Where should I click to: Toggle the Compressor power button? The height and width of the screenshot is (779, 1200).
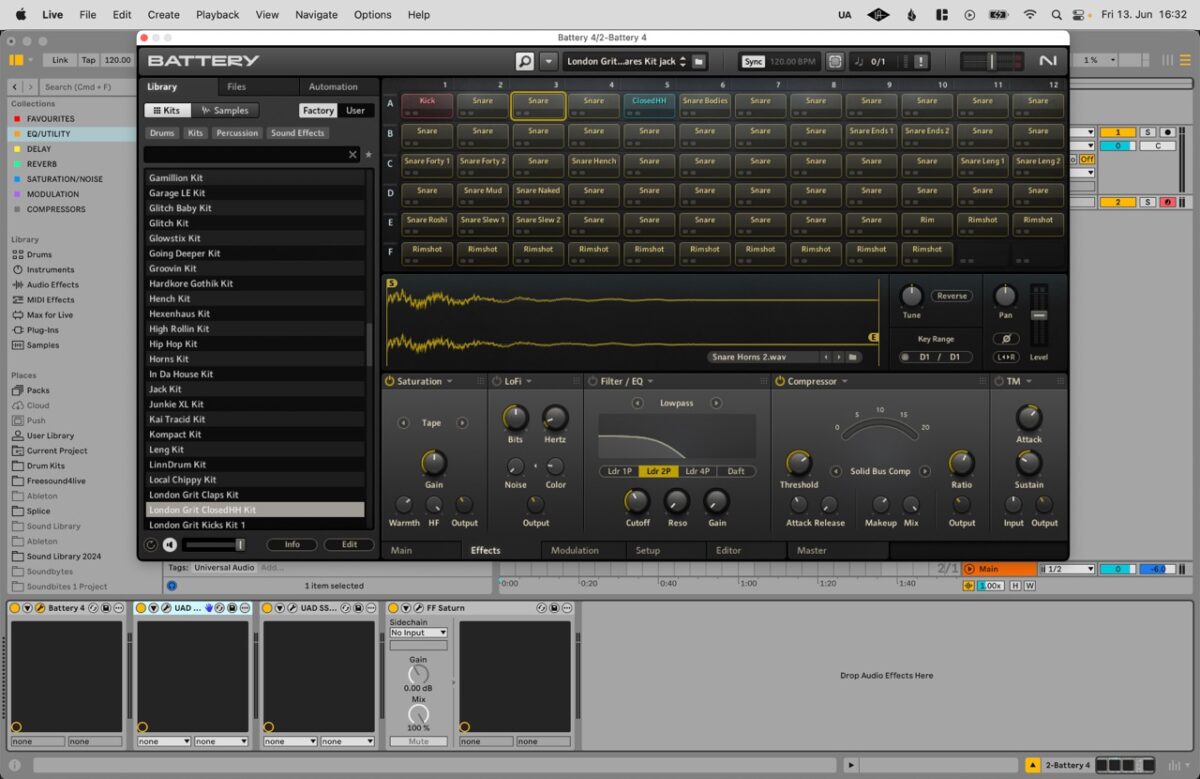click(x=780, y=381)
